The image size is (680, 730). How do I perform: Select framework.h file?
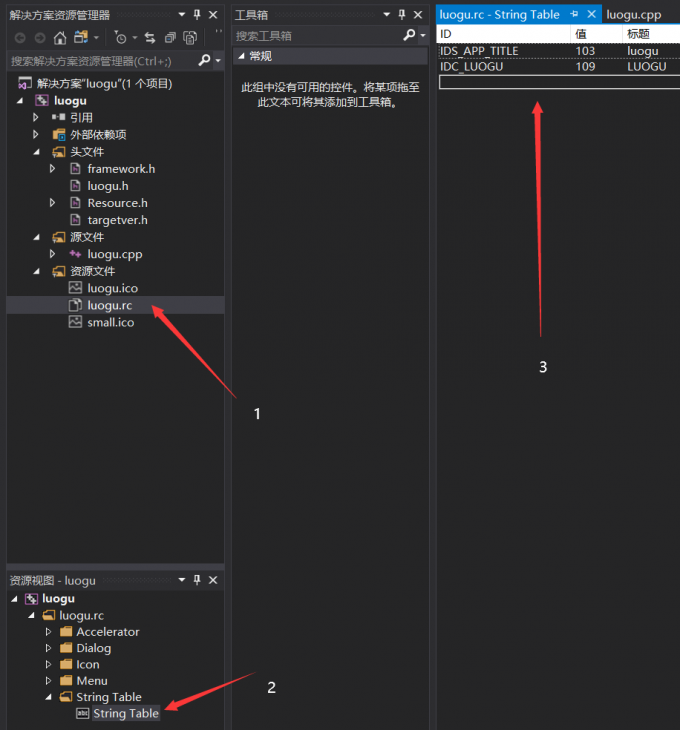(121, 169)
